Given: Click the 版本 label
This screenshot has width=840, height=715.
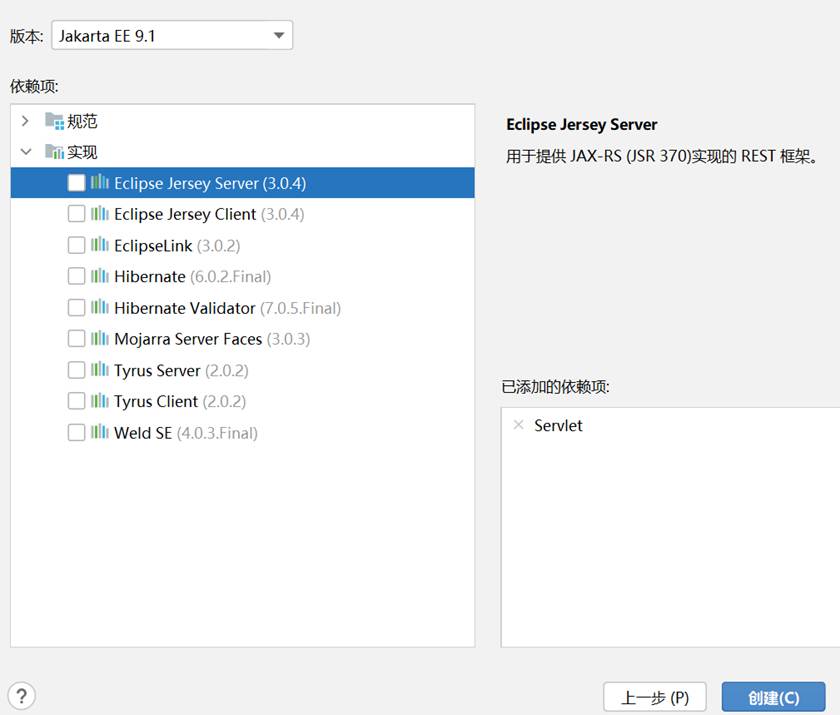Looking at the screenshot, I should pyautogui.click(x=26, y=36).
